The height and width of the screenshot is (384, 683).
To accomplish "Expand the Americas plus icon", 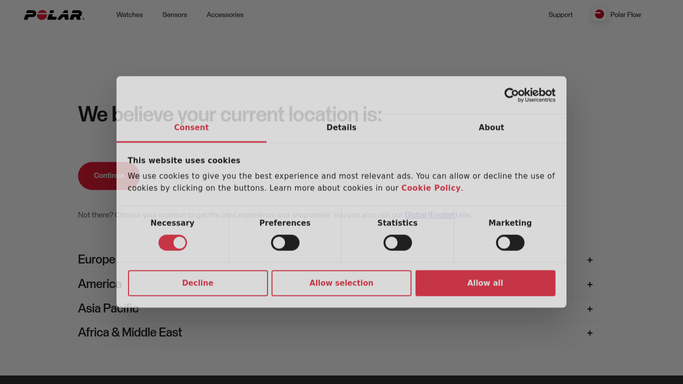I will [590, 284].
